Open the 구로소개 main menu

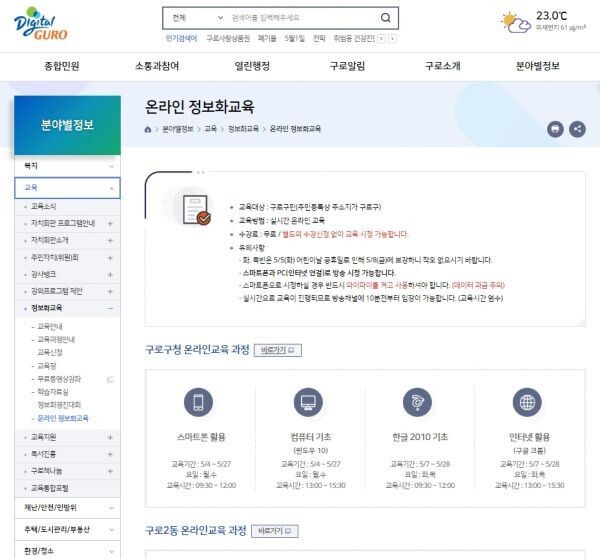[442, 66]
